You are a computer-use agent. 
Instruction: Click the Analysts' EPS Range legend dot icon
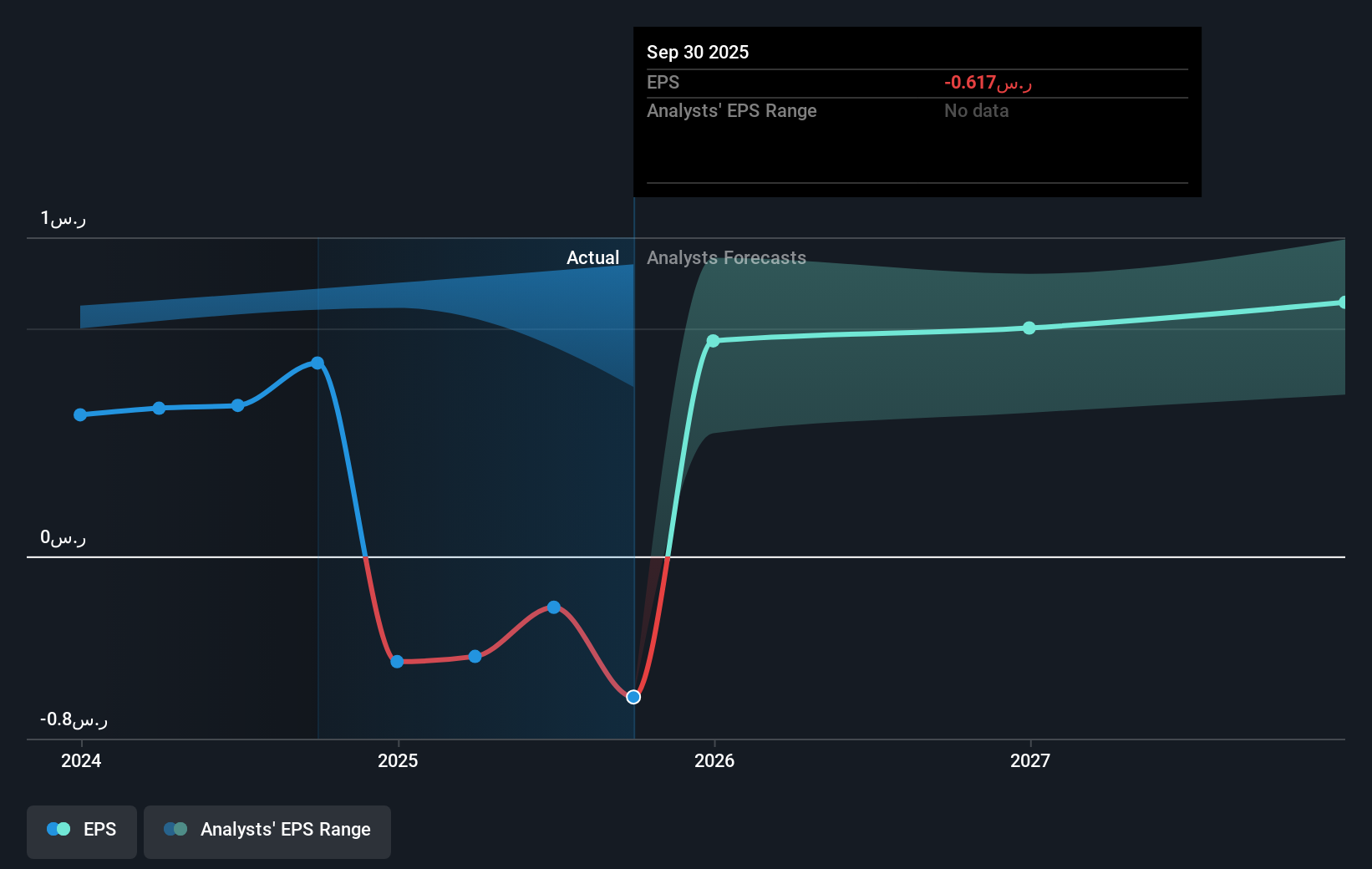(x=176, y=829)
